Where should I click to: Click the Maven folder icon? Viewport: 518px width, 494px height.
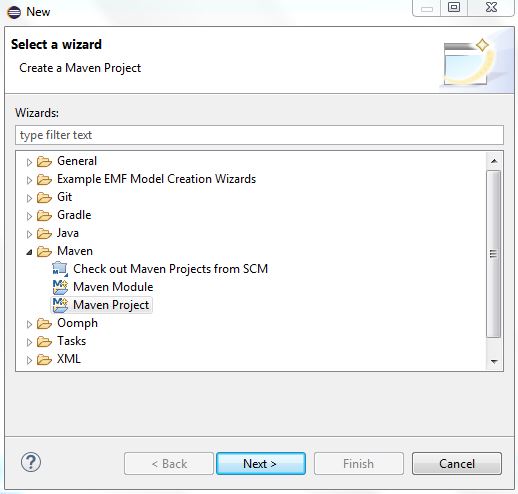44,251
